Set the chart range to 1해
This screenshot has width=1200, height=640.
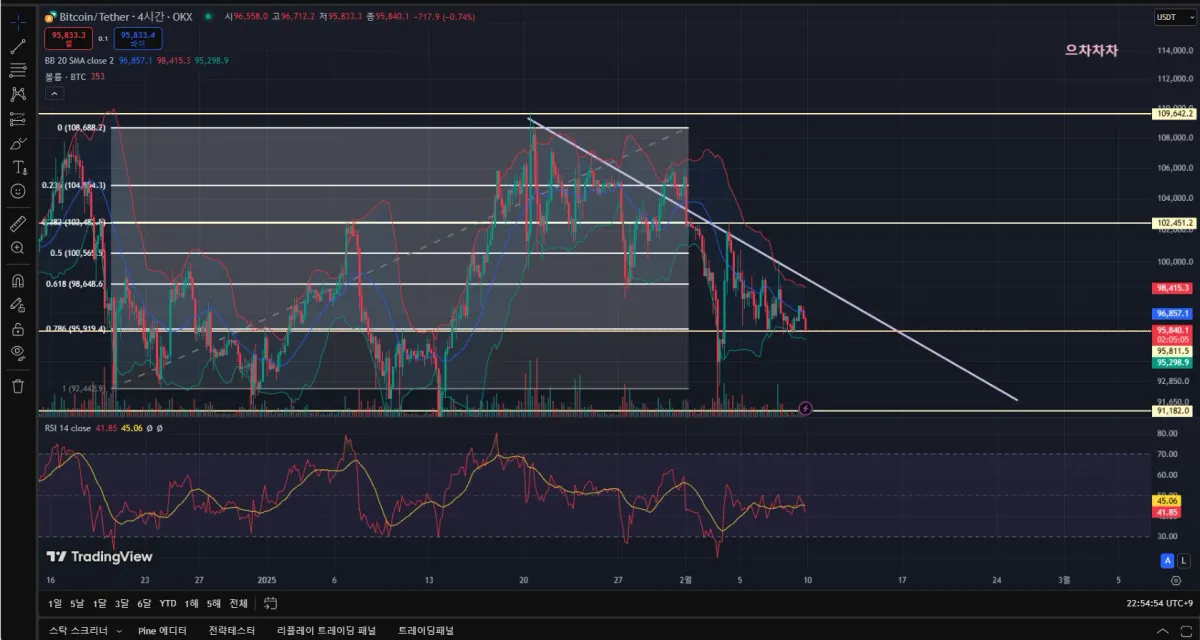190,603
